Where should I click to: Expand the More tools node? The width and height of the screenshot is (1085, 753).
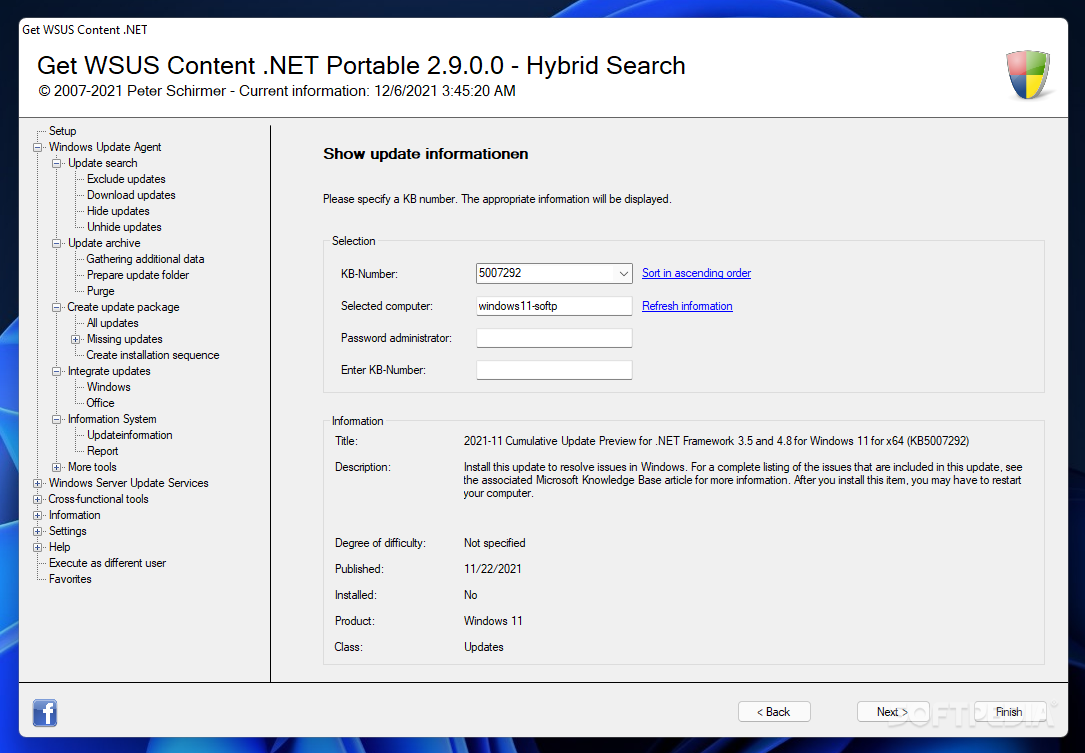pos(57,467)
